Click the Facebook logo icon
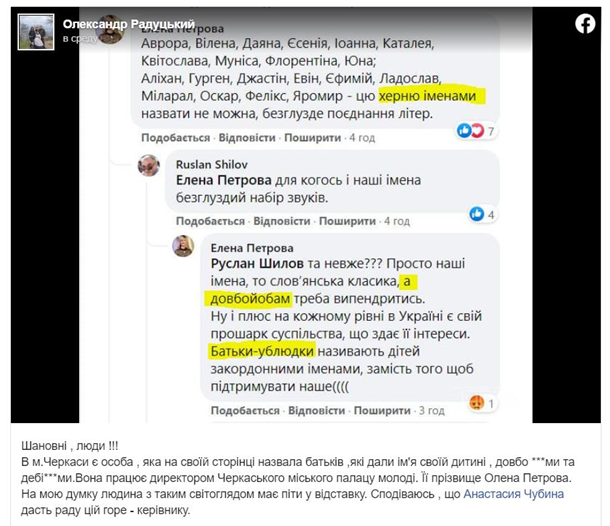The image size is (610, 526). click(585, 24)
